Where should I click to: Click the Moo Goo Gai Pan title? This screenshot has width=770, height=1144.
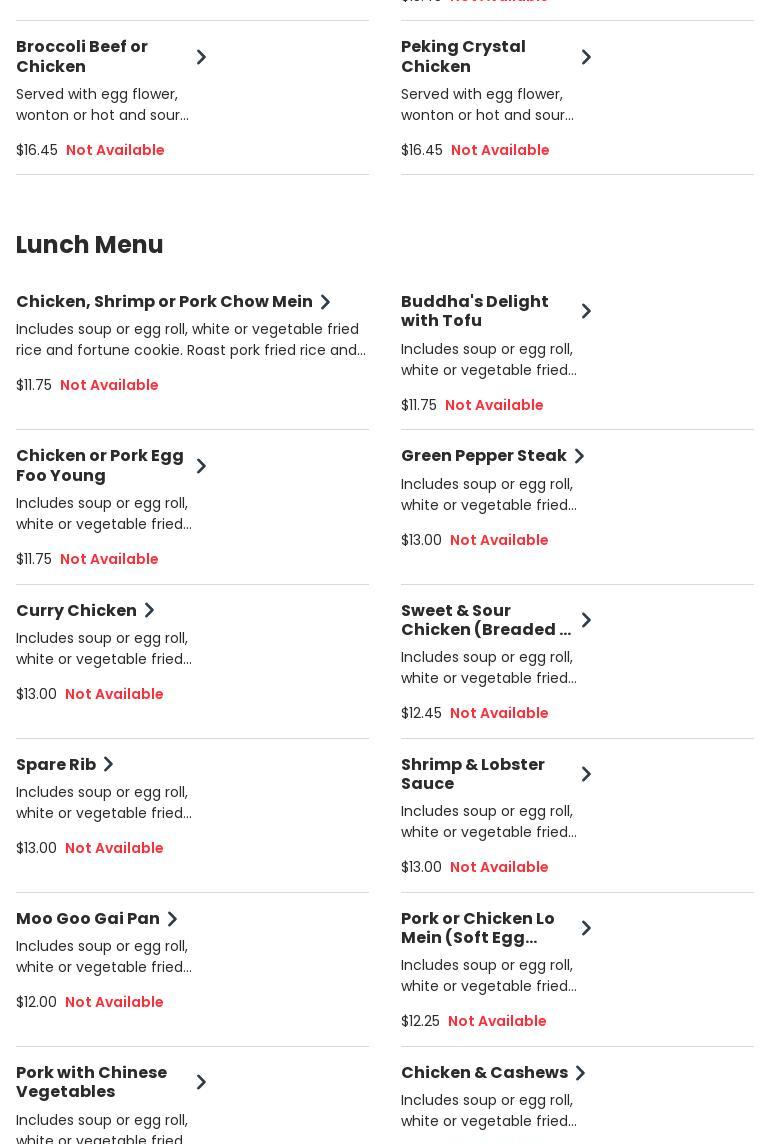(88, 919)
